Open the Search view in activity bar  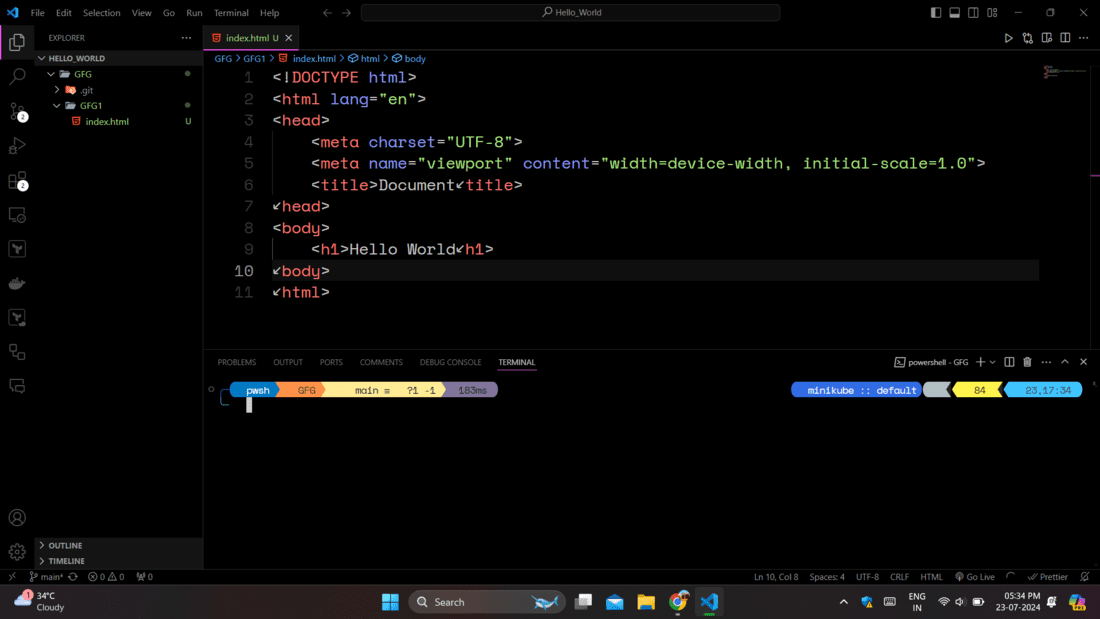pyautogui.click(x=17, y=76)
